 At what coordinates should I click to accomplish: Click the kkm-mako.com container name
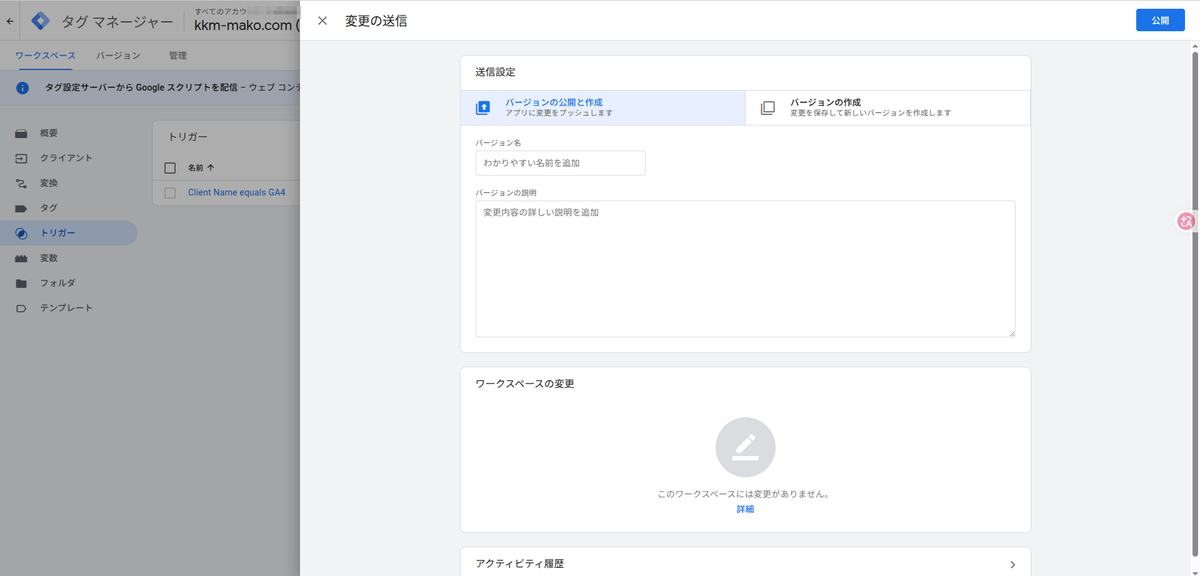247,27
